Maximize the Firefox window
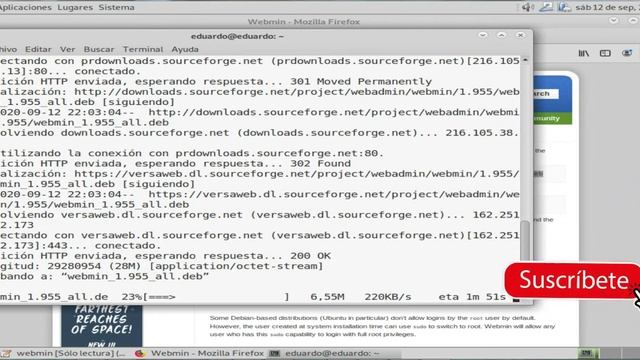 (x=633, y=20)
